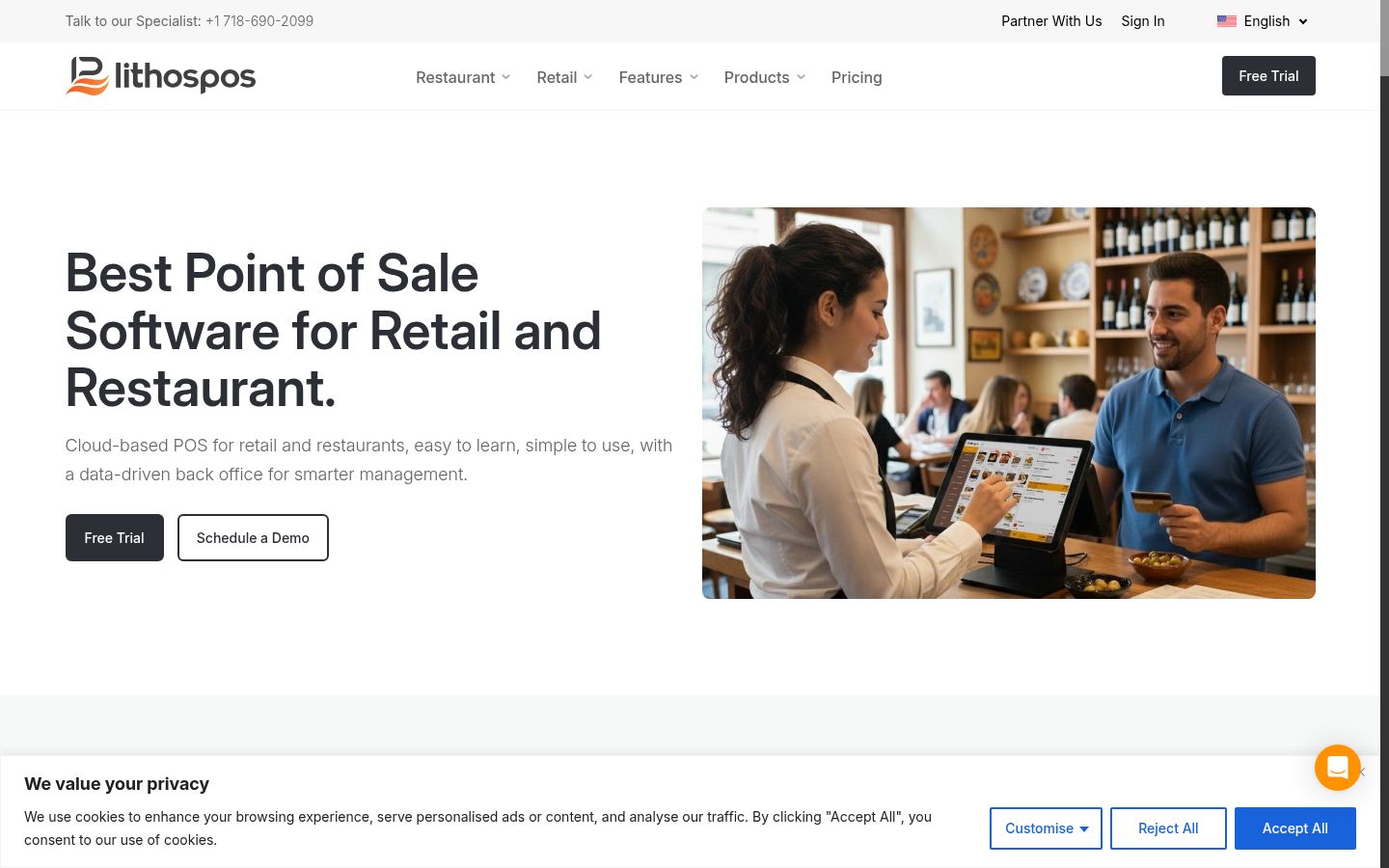The width and height of the screenshot is (1389, 868).
Task: Dismiss the chat widget small close x
Action: [x=1362, y=772]
